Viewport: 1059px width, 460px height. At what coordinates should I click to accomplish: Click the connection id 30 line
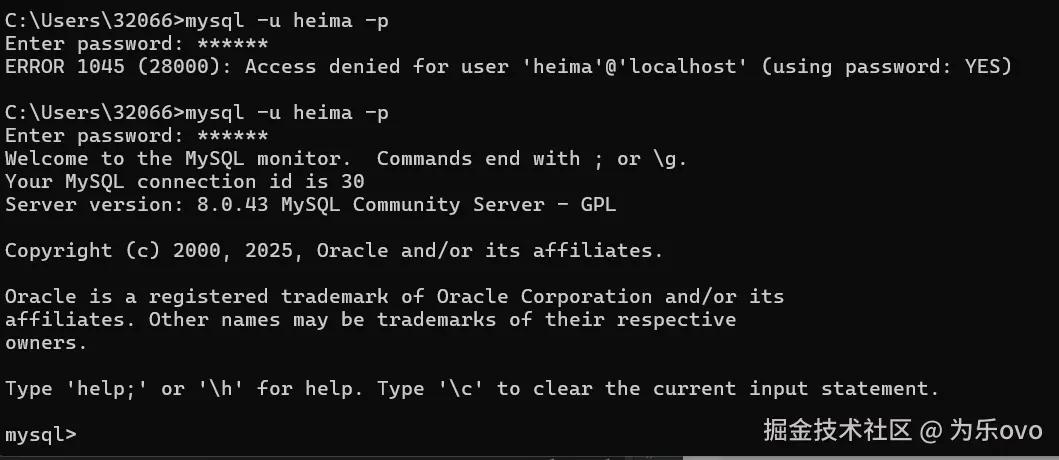coord(185,182)
